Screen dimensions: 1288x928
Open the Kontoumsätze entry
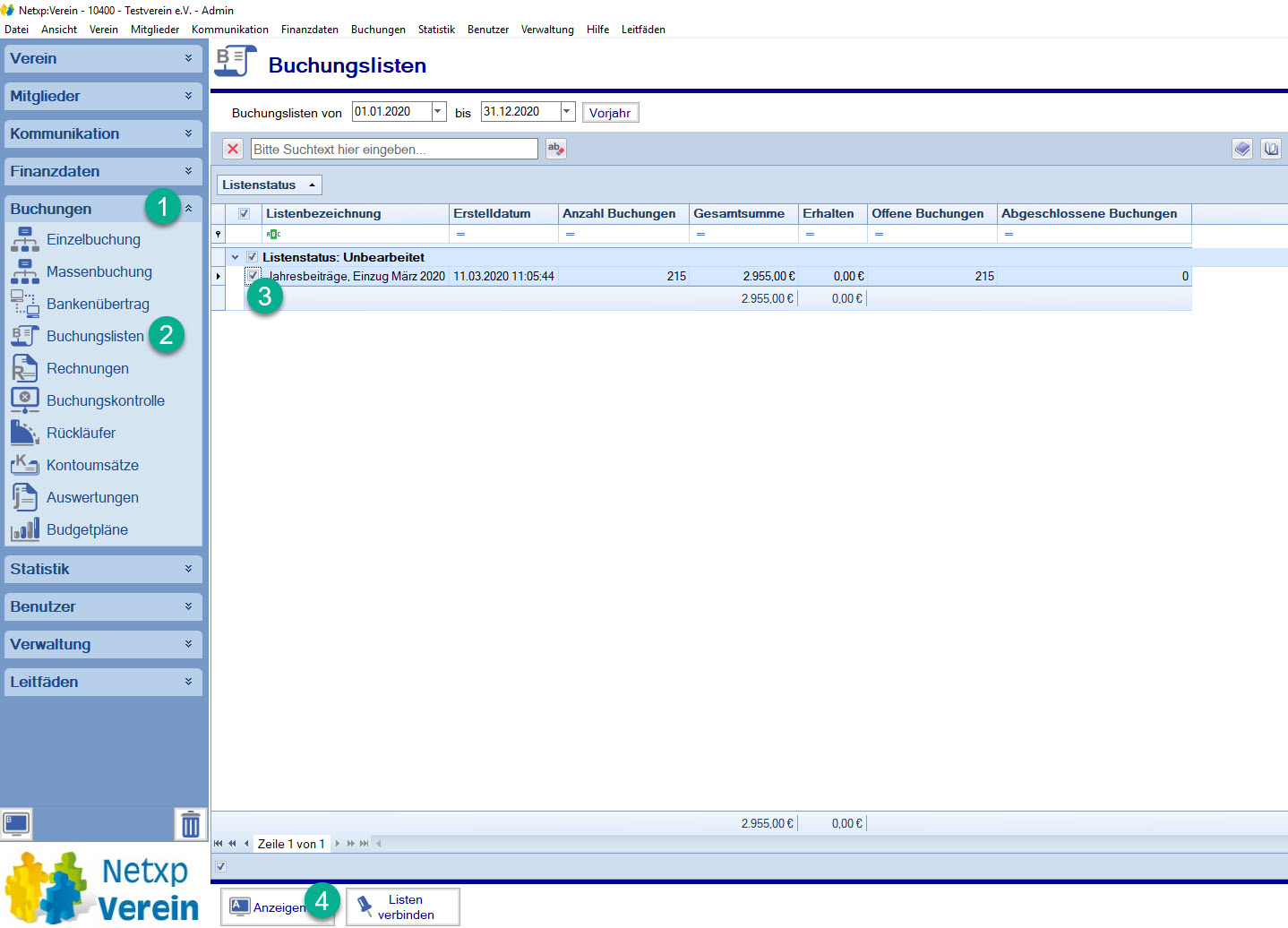[92, 466]
